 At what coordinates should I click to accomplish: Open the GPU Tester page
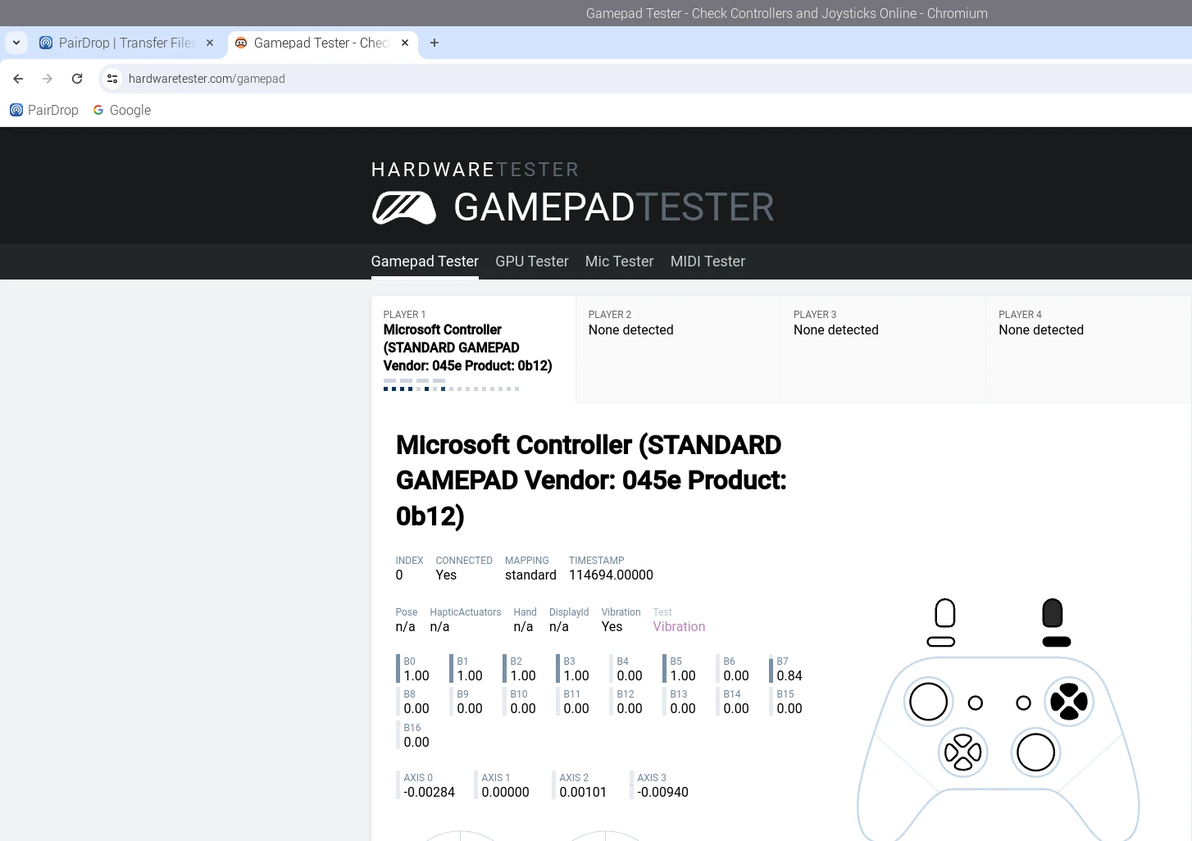pyautogui.click(x=531, y=261)
